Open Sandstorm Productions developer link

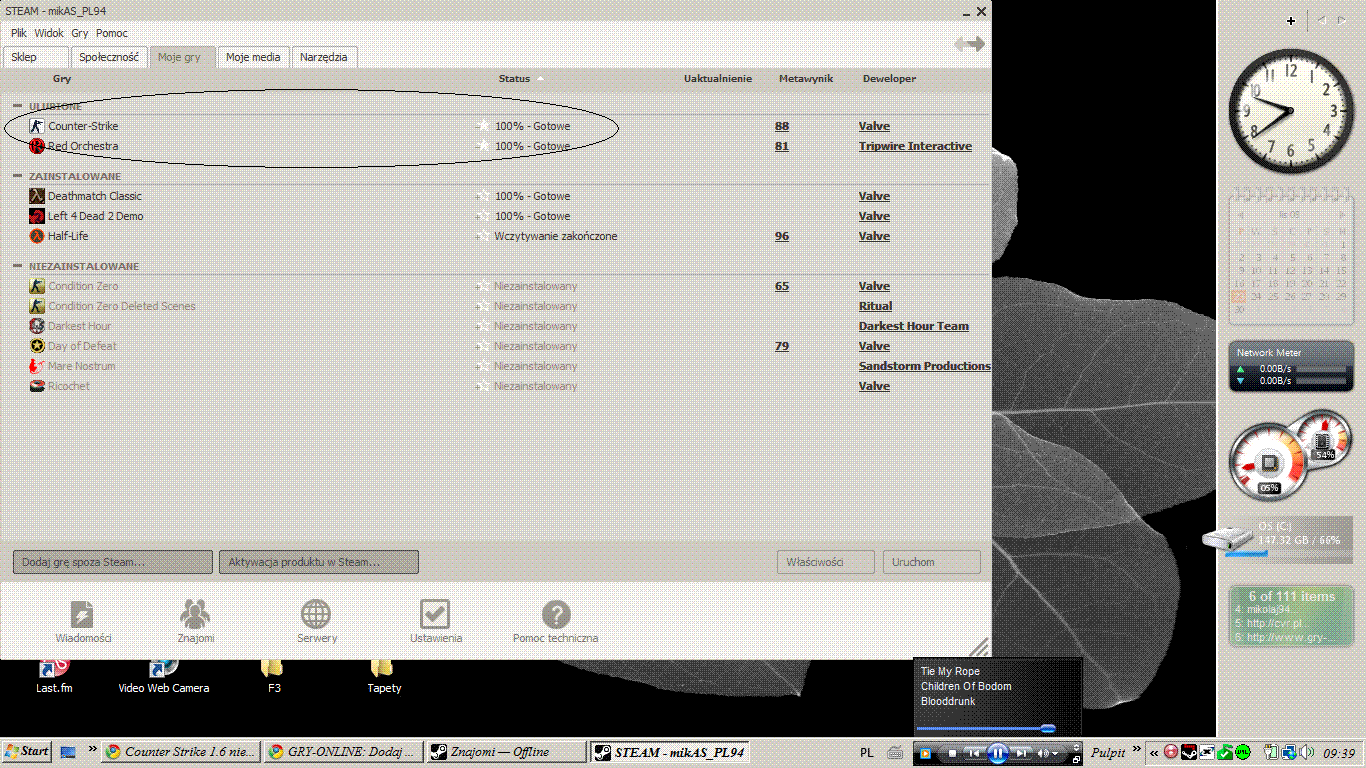[925, 366]
